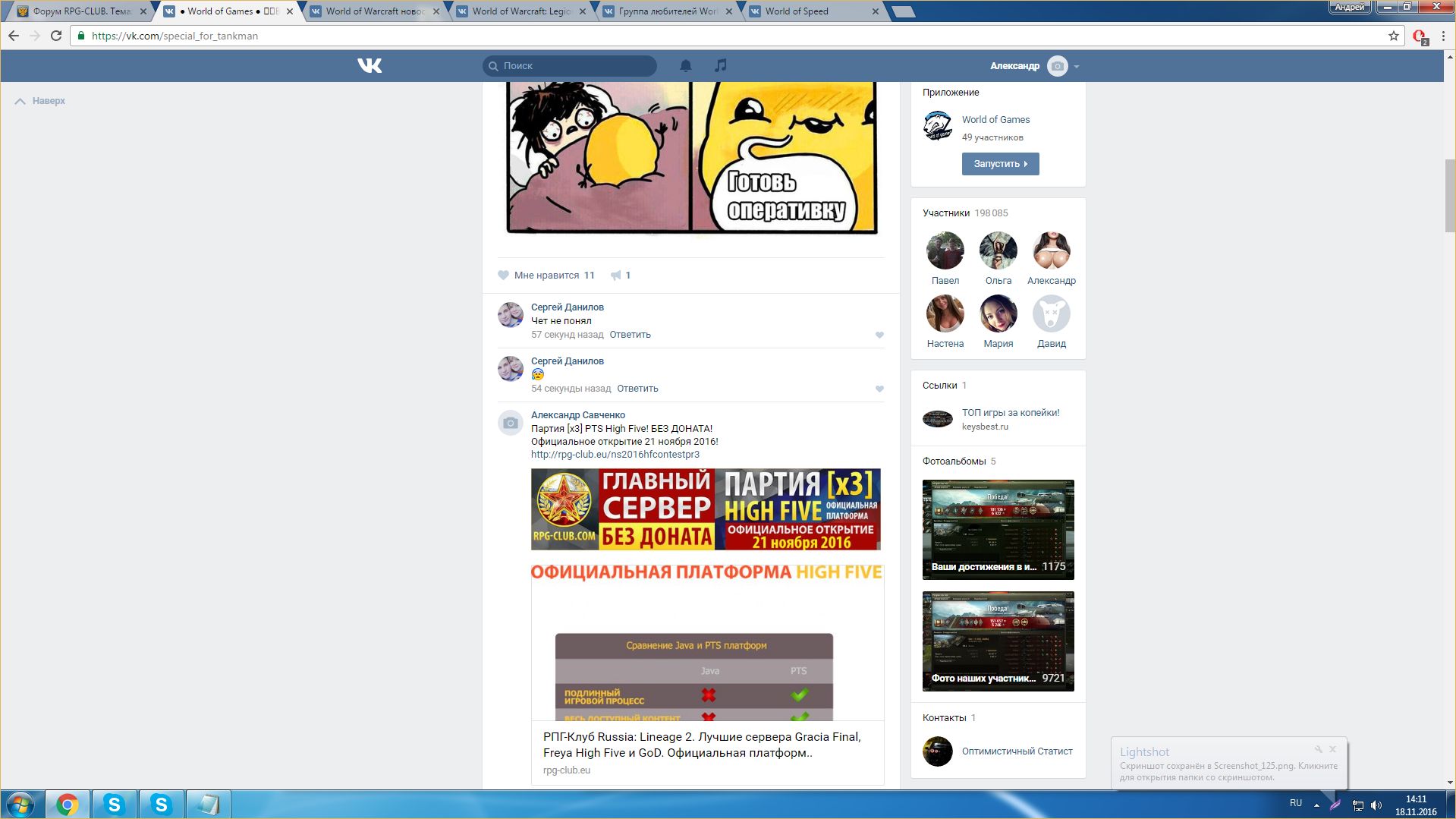Open notifications bell icon
Screen dimensions: 1456x819
click(686, 66)
